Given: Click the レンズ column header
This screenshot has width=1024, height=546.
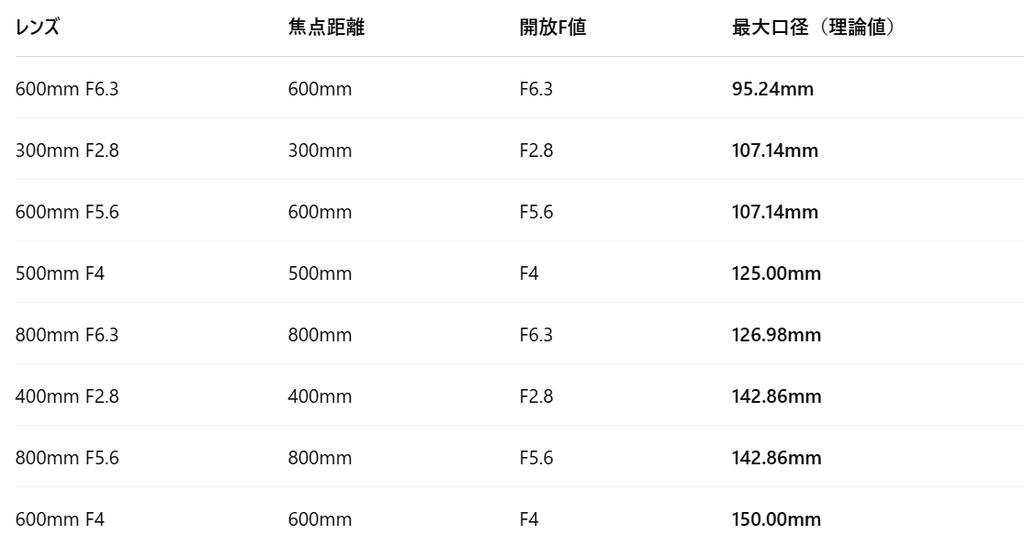Looking at the screenshot, I should pos(37,28).
